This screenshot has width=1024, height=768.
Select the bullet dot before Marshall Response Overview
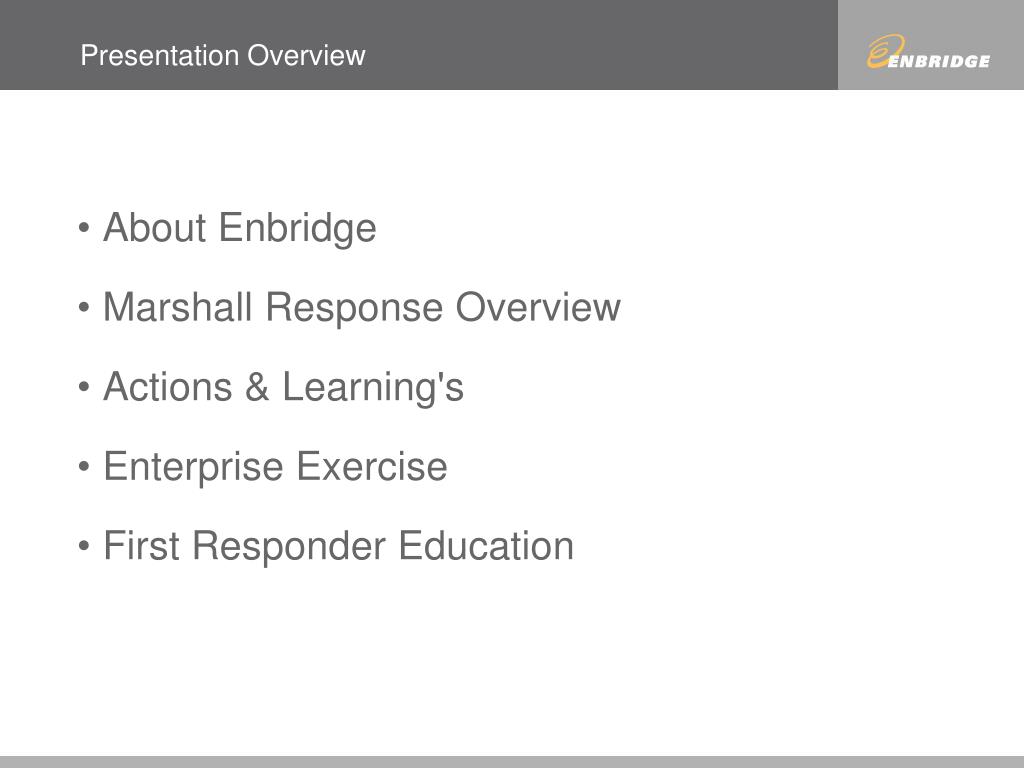(84, 308)
